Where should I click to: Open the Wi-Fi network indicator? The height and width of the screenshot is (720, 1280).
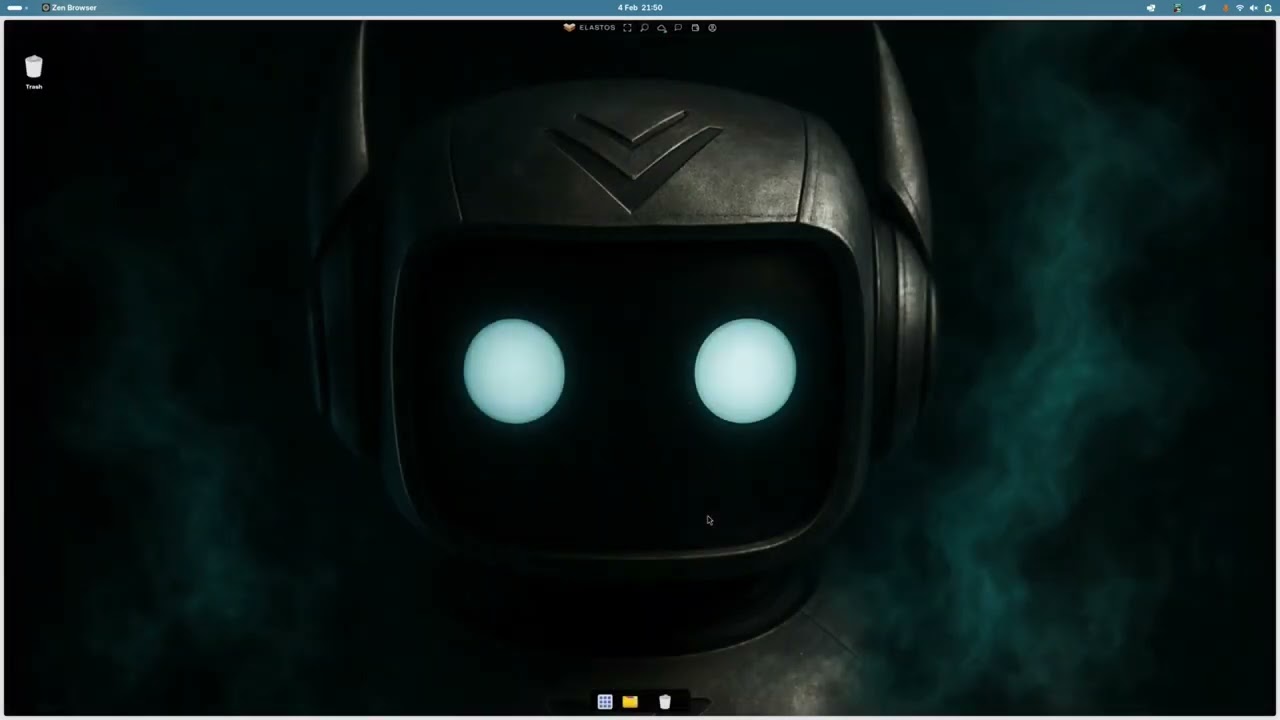tap(1240, 8)
